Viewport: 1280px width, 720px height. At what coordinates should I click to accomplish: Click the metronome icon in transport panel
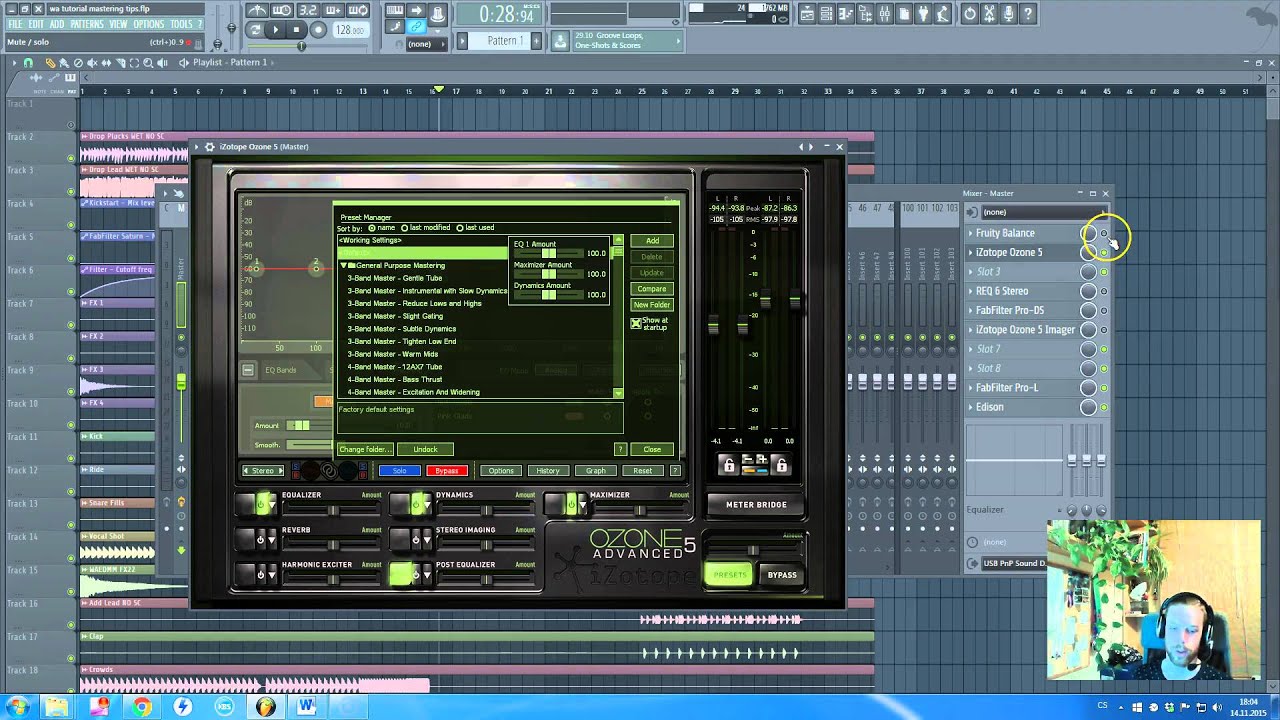click(x=257, y=10)
